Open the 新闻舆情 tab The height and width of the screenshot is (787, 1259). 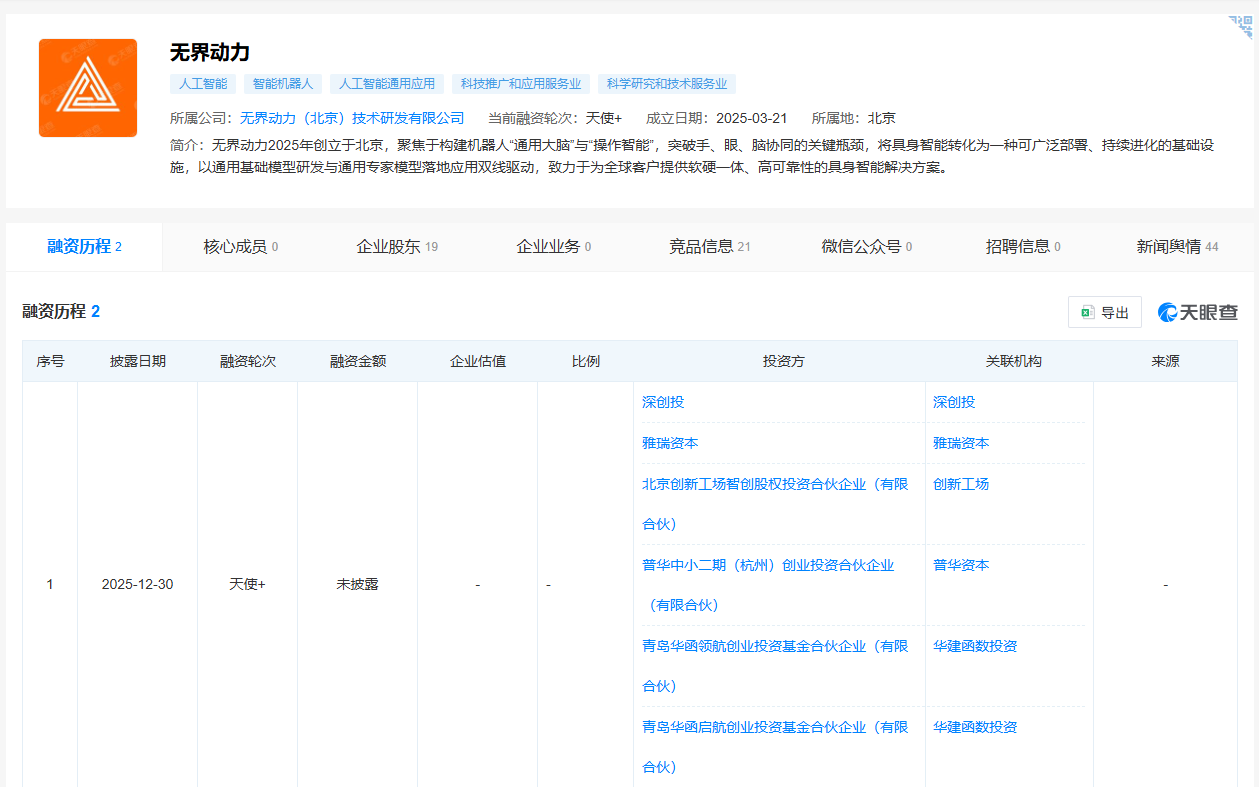tap(1177, 247)
